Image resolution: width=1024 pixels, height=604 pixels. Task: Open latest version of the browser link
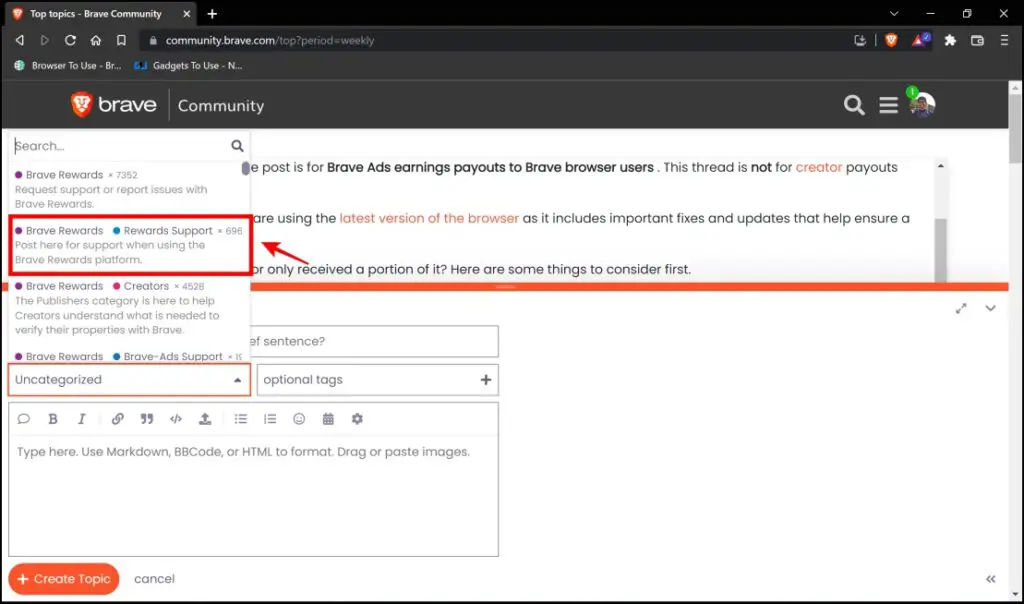tap(429, 218)
